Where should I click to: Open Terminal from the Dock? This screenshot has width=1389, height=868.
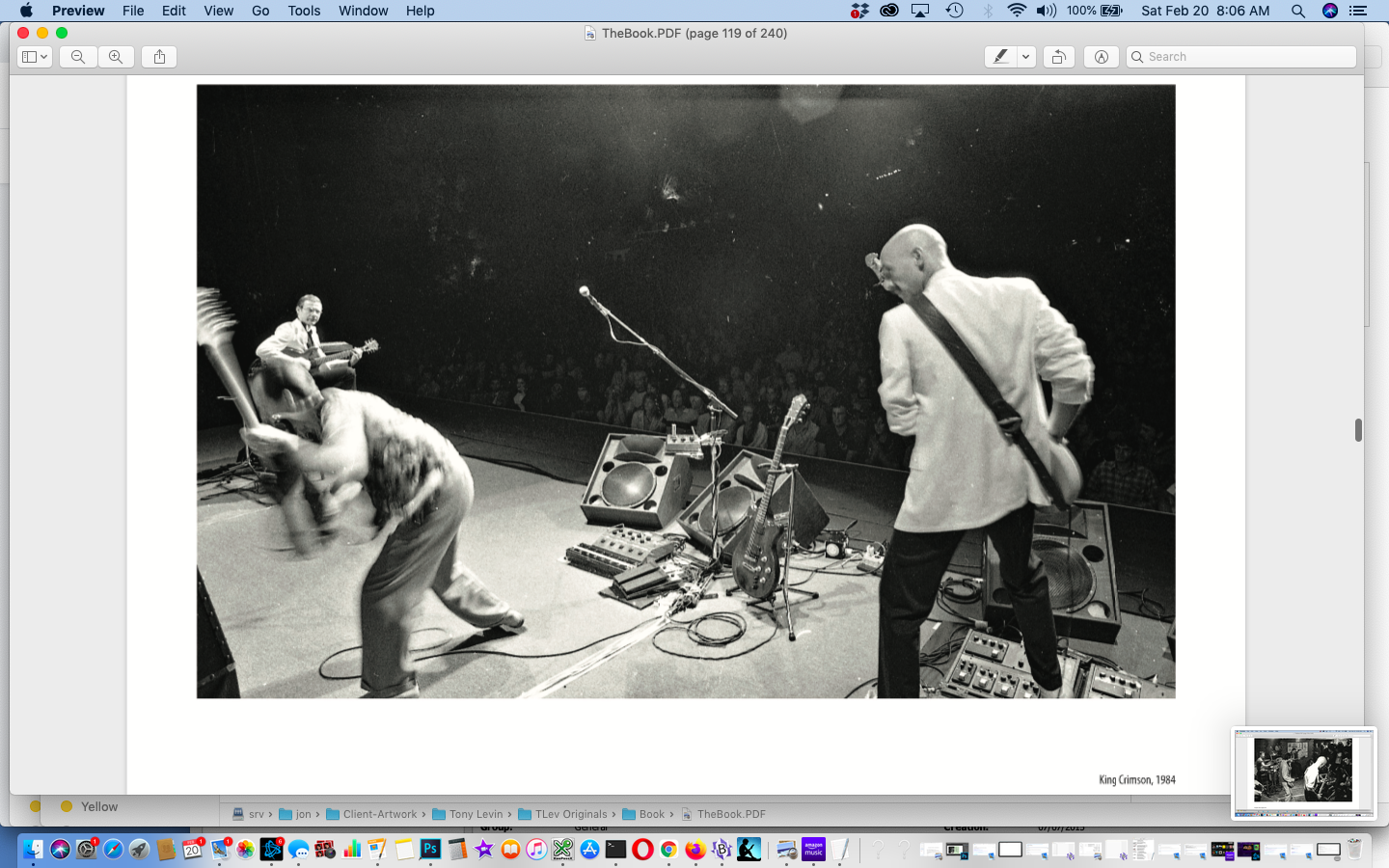click(615, 849)
